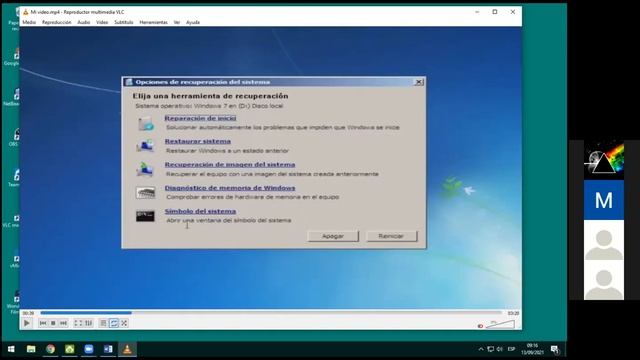This screenshot has height=360, width=640.
Task: Maximize the VLC window
Action: [495, 12]
